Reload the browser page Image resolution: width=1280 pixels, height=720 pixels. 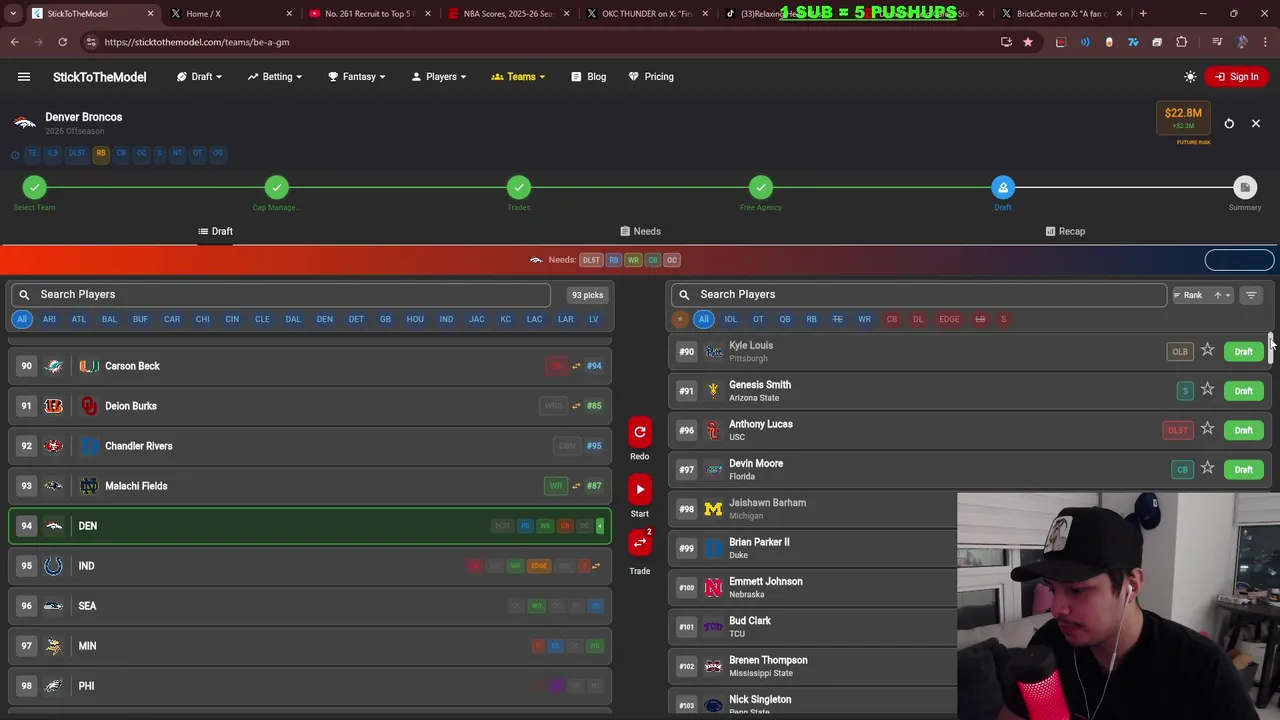[x=62, y=42]
